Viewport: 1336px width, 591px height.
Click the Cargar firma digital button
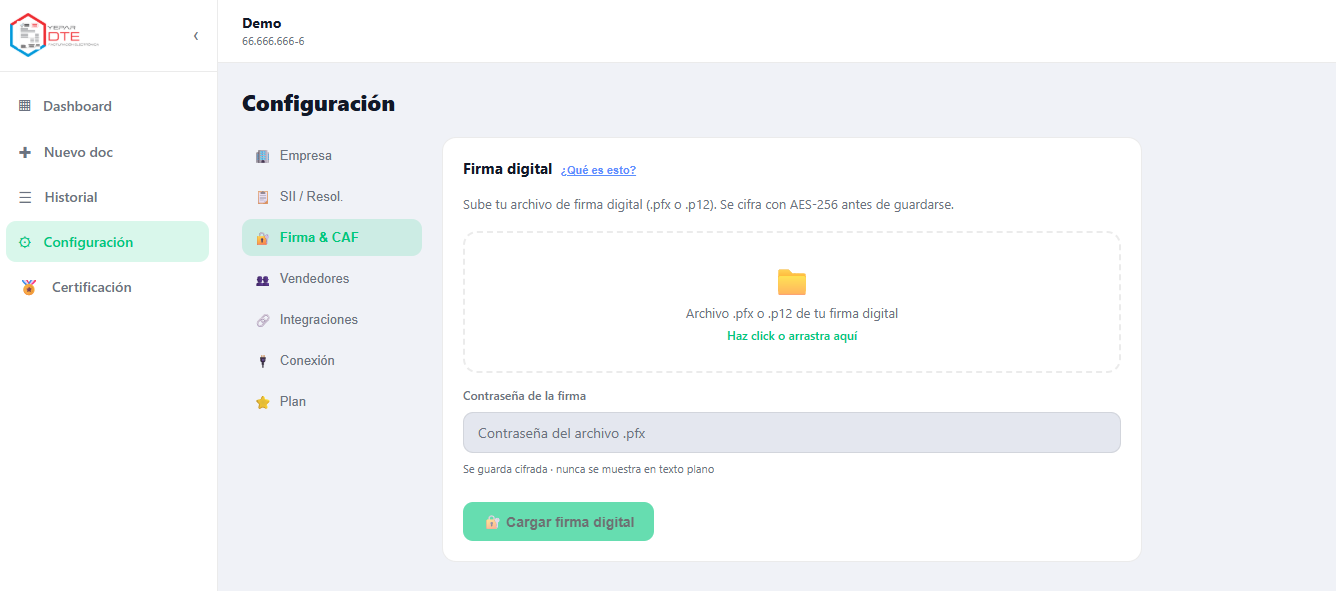558,522
